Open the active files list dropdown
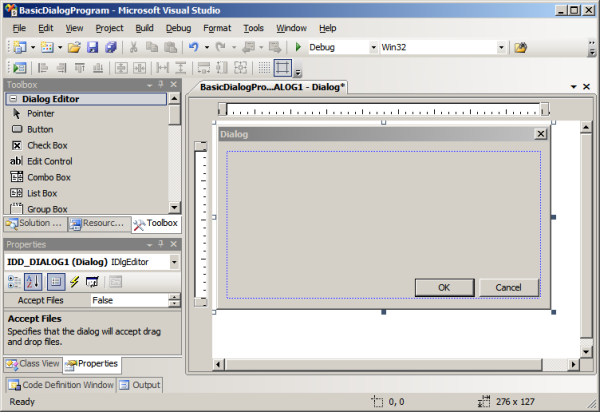The image size is (600, 412). (574, 87)
